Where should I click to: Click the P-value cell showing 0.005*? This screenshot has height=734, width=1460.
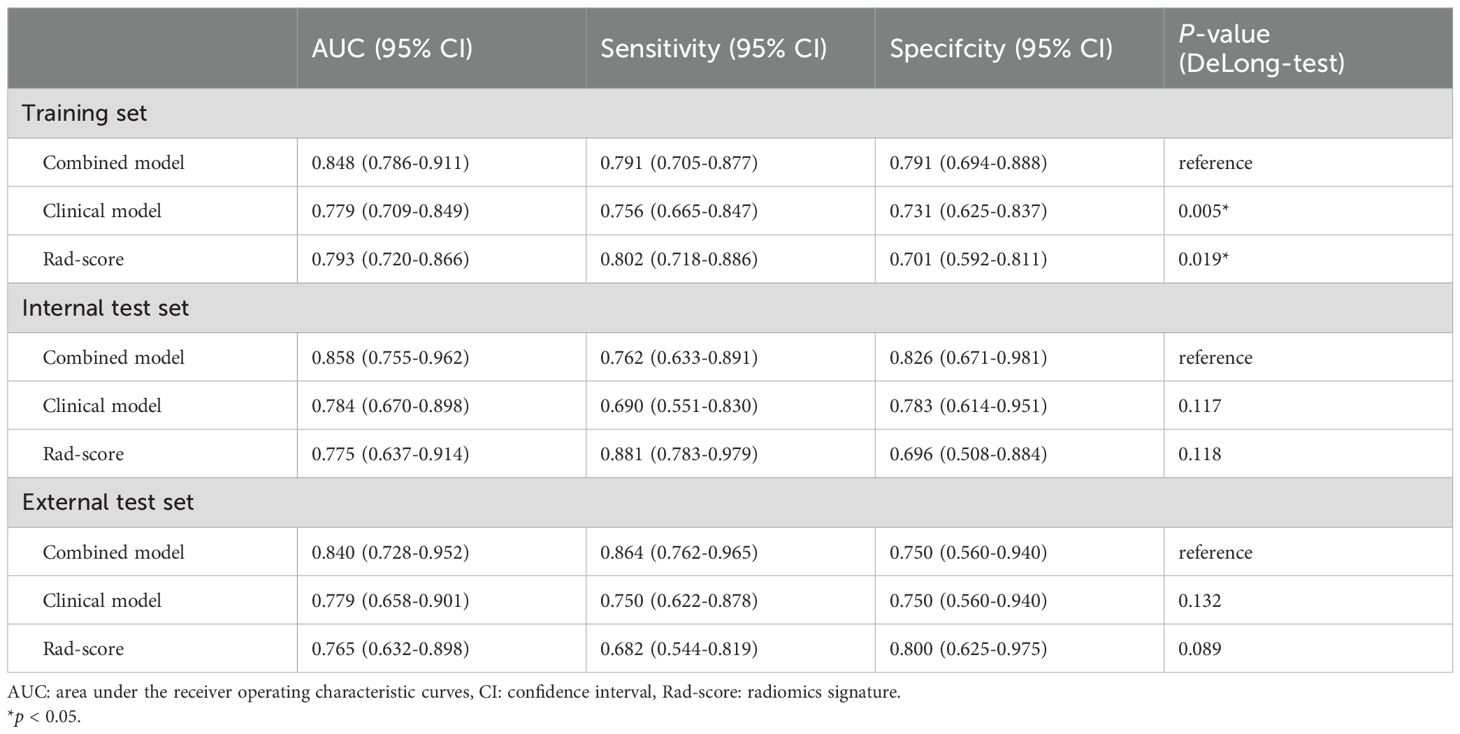(1205, 211)
